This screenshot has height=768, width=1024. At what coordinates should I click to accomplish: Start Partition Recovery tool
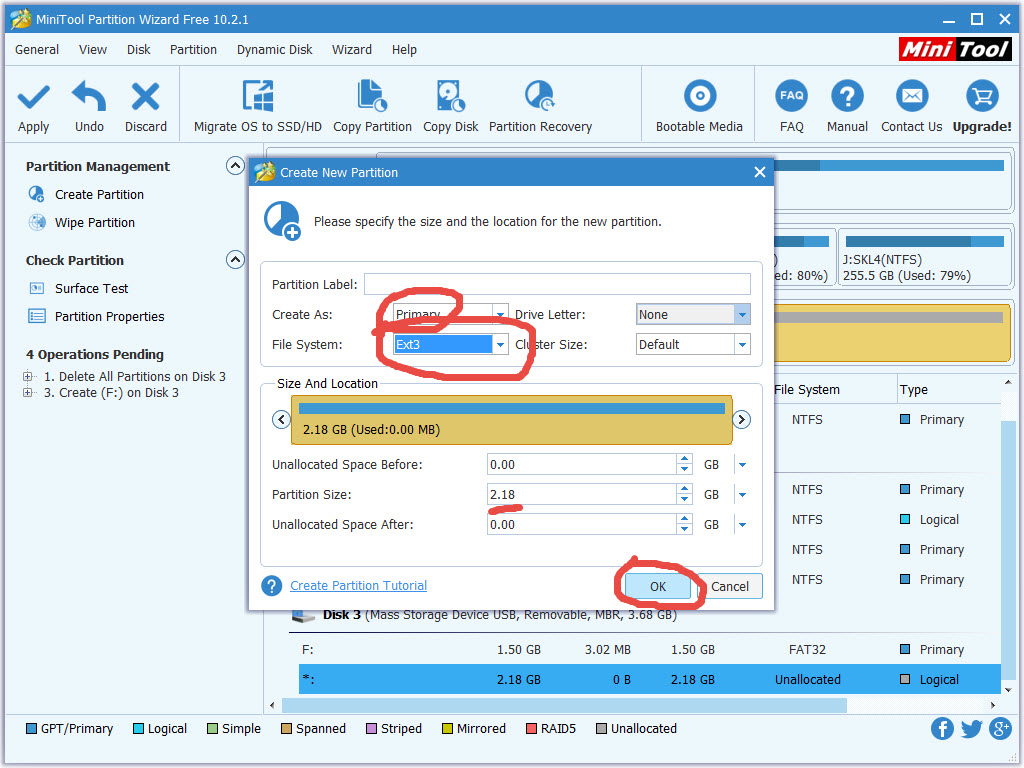click(540, 98)
